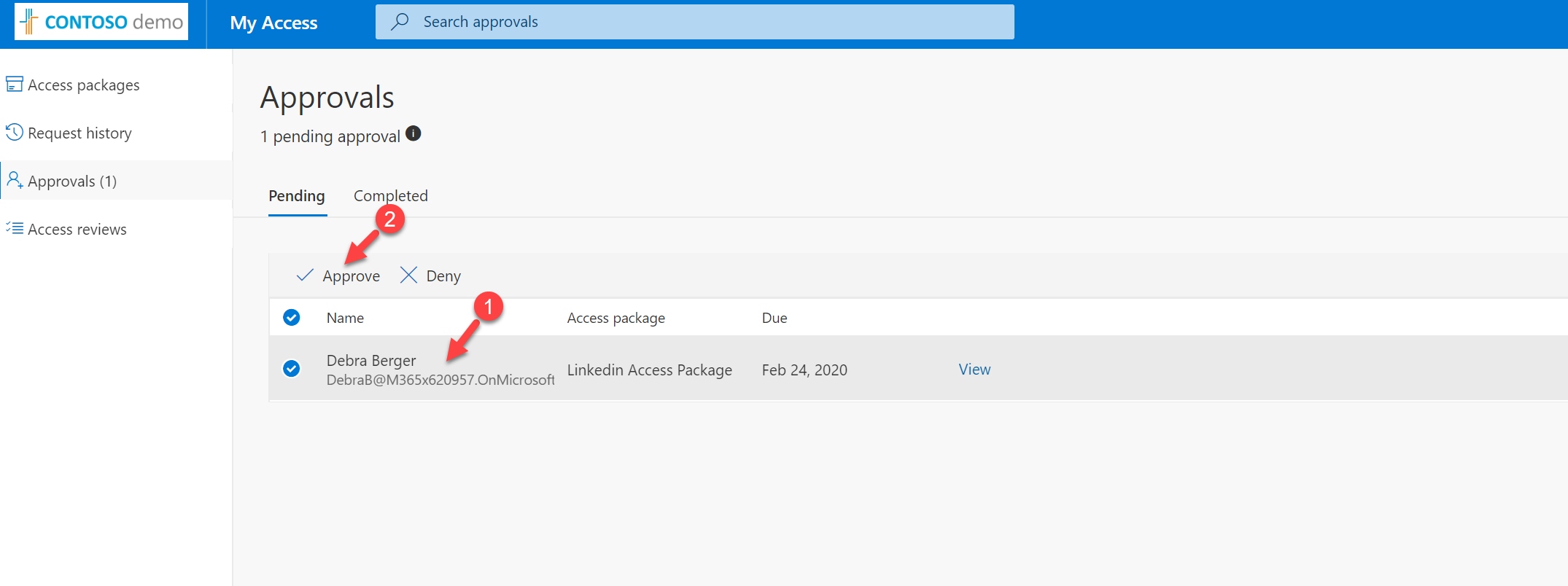Click the Deny button
This screenshot has width=1568, height=586.
[430, 276]
